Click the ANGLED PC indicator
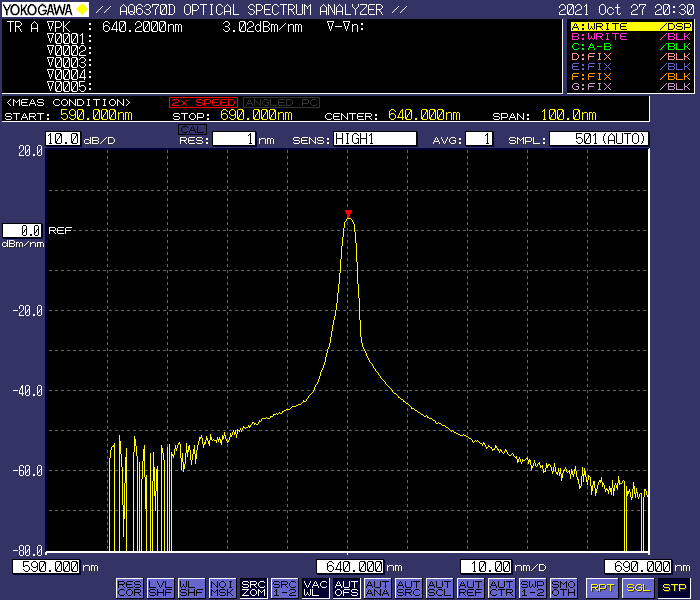The height and width of the screenshot is (600, 700). [x=281, y=103]
